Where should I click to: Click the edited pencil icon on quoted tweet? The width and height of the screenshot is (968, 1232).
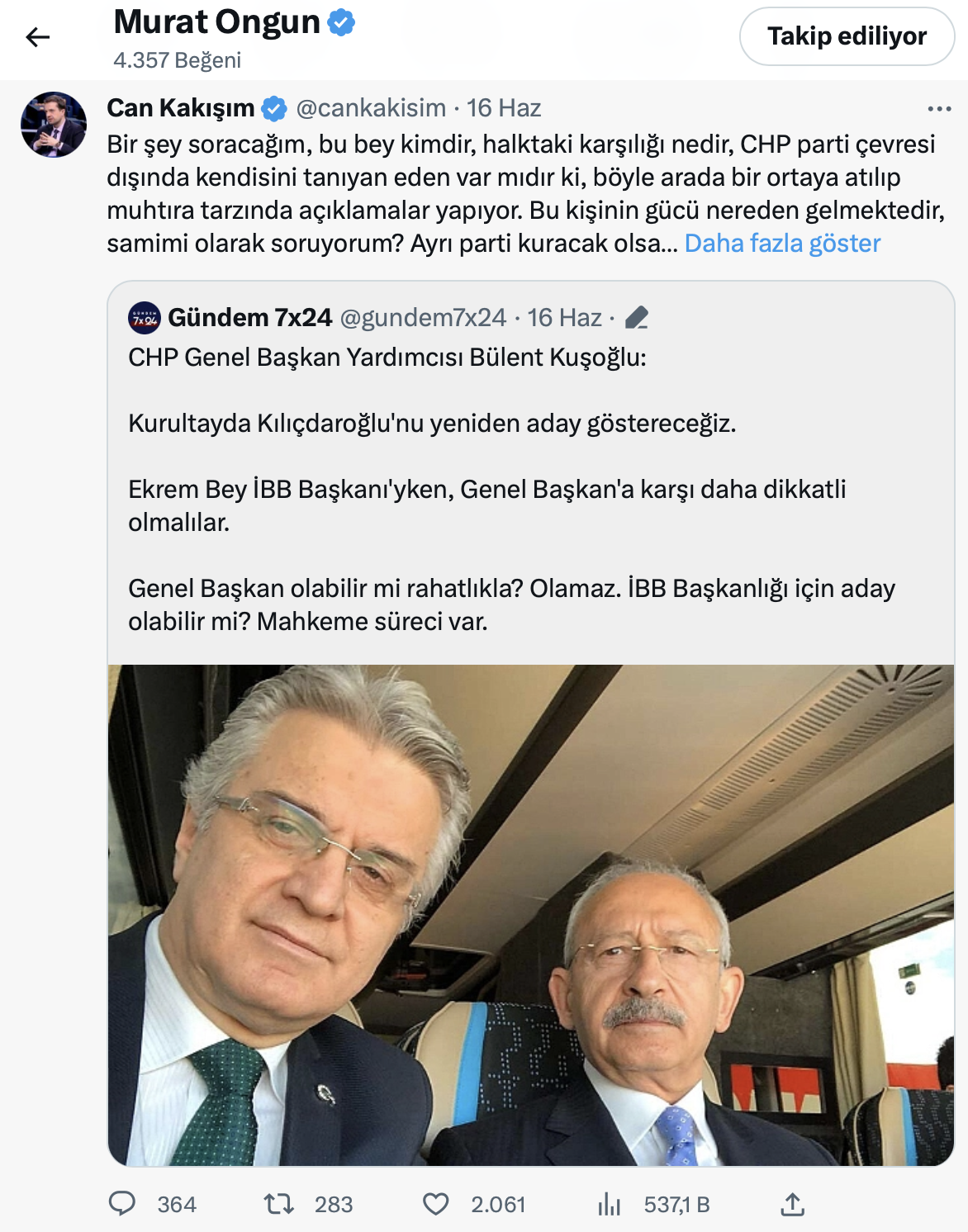pyautogui.click(x=637, y=318)
